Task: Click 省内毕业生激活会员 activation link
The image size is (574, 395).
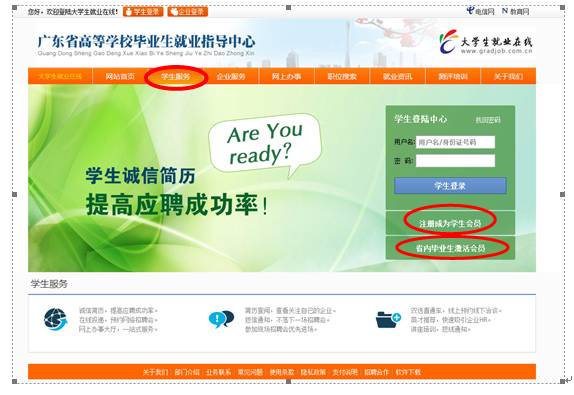Action: (450, 248)
